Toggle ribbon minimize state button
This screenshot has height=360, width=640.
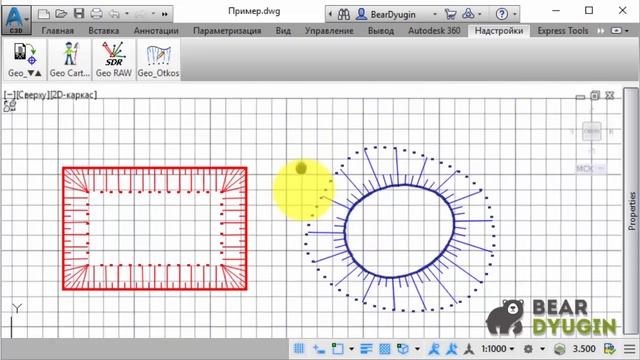(616, 31)
